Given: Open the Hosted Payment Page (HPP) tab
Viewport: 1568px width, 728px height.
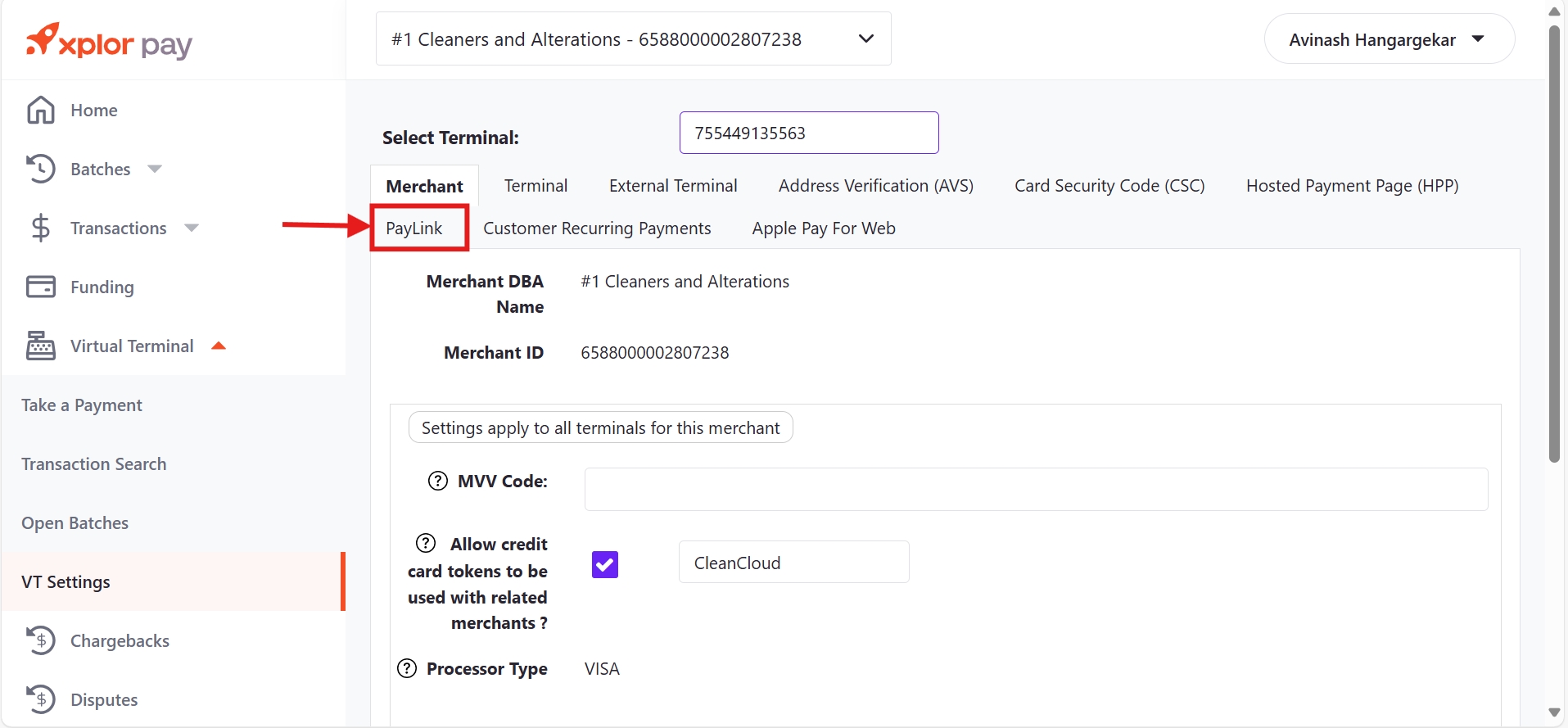Looking at the screenshot, I should [1352, 186].
